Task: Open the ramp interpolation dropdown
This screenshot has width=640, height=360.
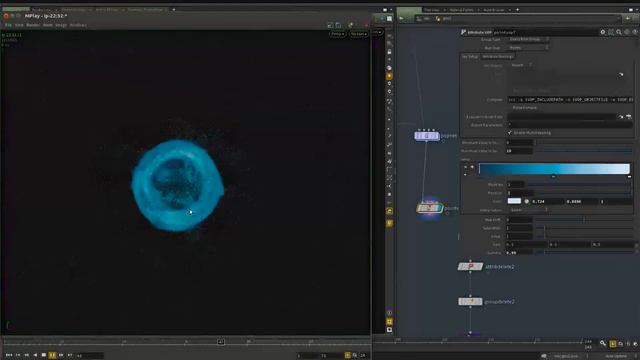Action: (x=529, y=210)
